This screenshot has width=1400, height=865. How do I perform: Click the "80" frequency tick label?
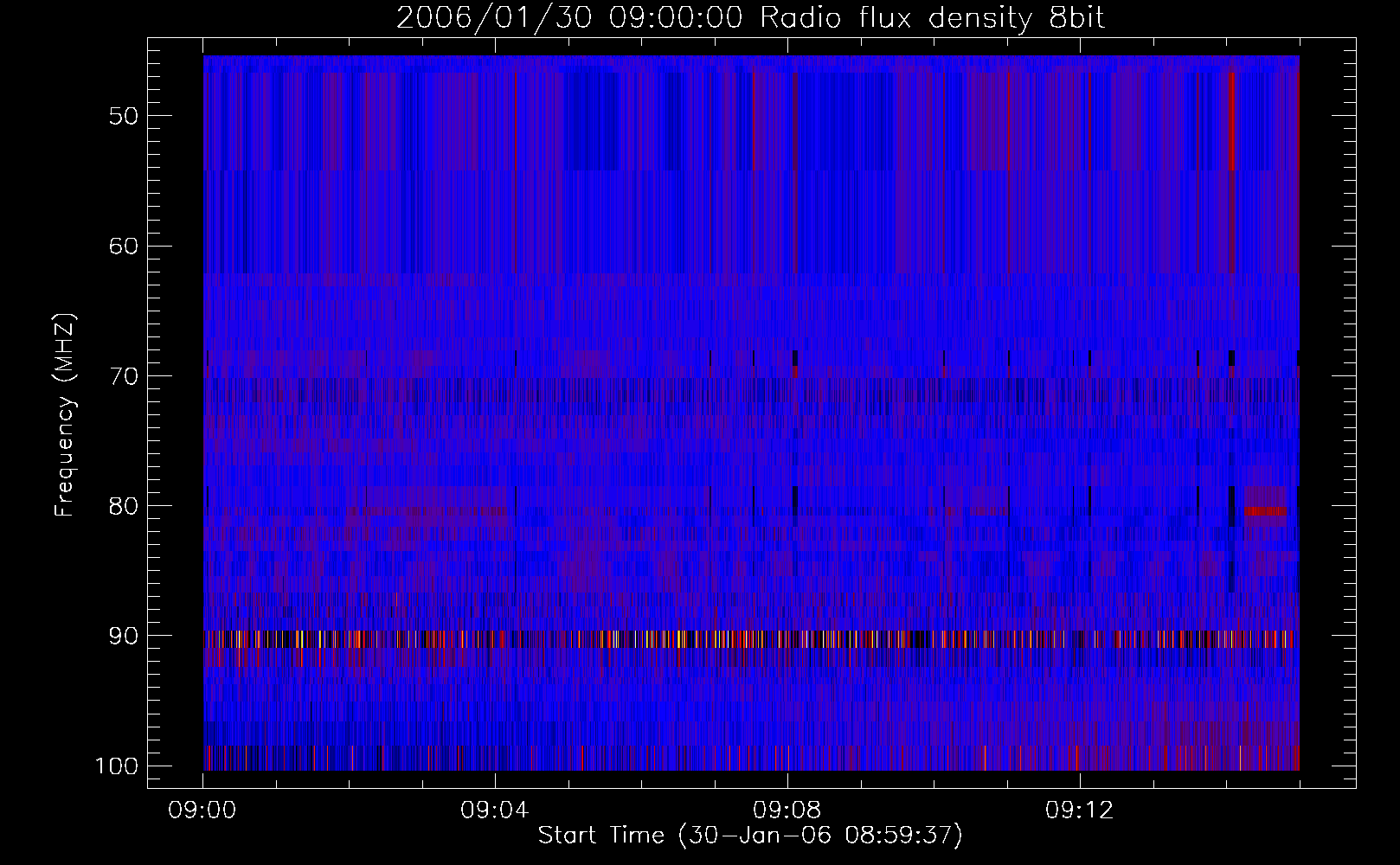tap(124, 506)
